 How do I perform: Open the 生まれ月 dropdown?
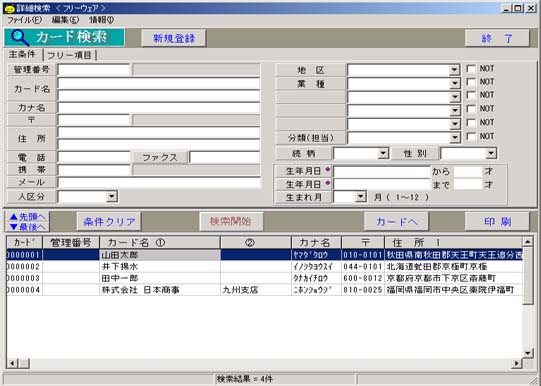(360, 197)
